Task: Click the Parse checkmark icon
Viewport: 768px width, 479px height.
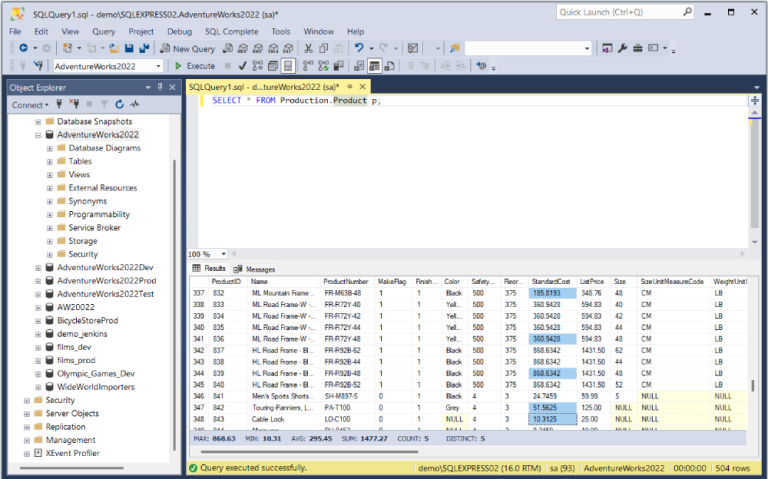Action: 242,66
